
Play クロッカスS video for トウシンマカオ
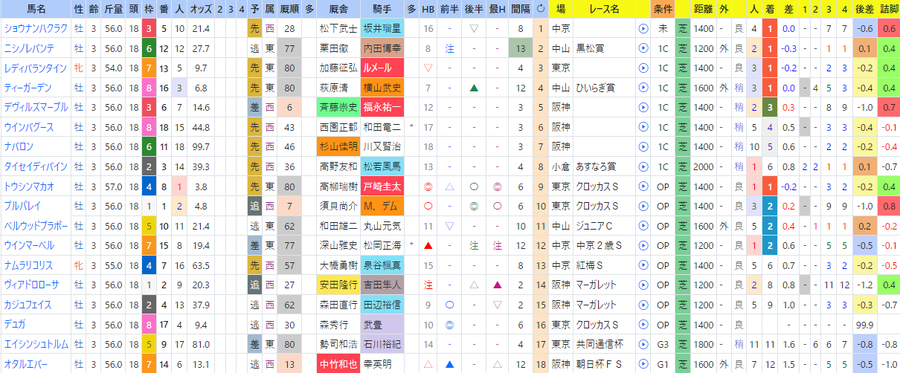(643, 186)
